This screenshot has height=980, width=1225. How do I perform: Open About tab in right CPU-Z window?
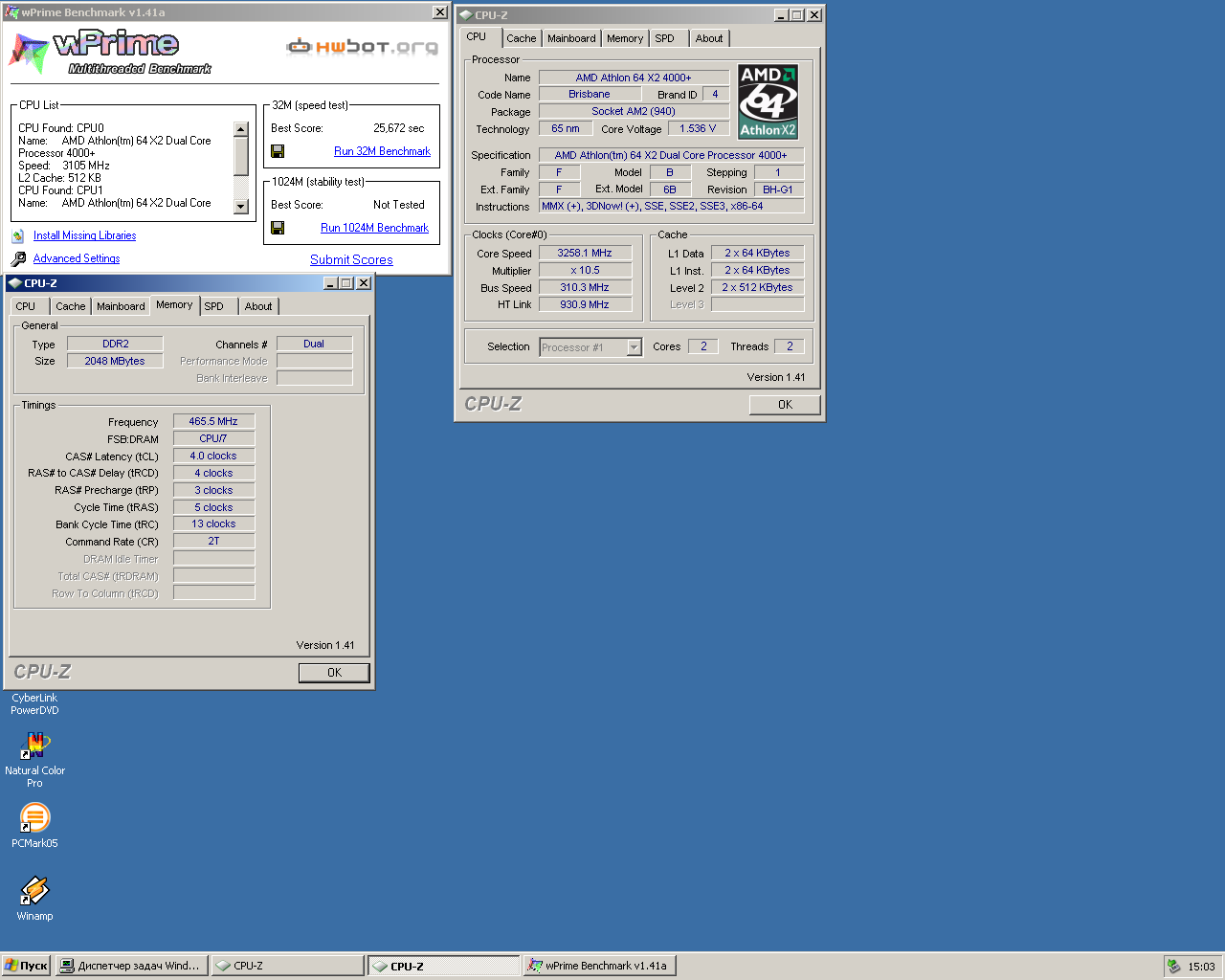[x=709, y=38]
